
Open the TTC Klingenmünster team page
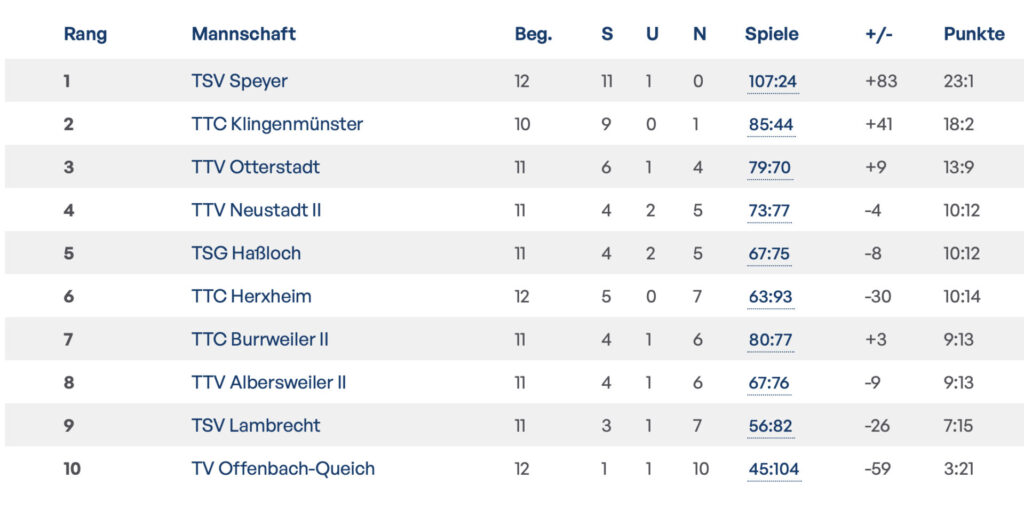pyautogui.click(x=277, y=124)
